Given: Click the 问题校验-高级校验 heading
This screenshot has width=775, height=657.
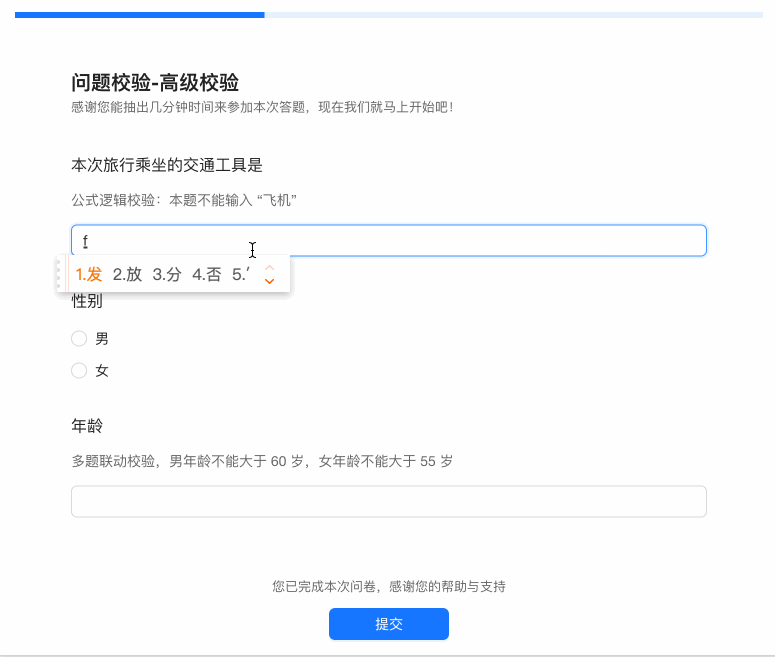Looking at the screenshot, I should [155, 83].
